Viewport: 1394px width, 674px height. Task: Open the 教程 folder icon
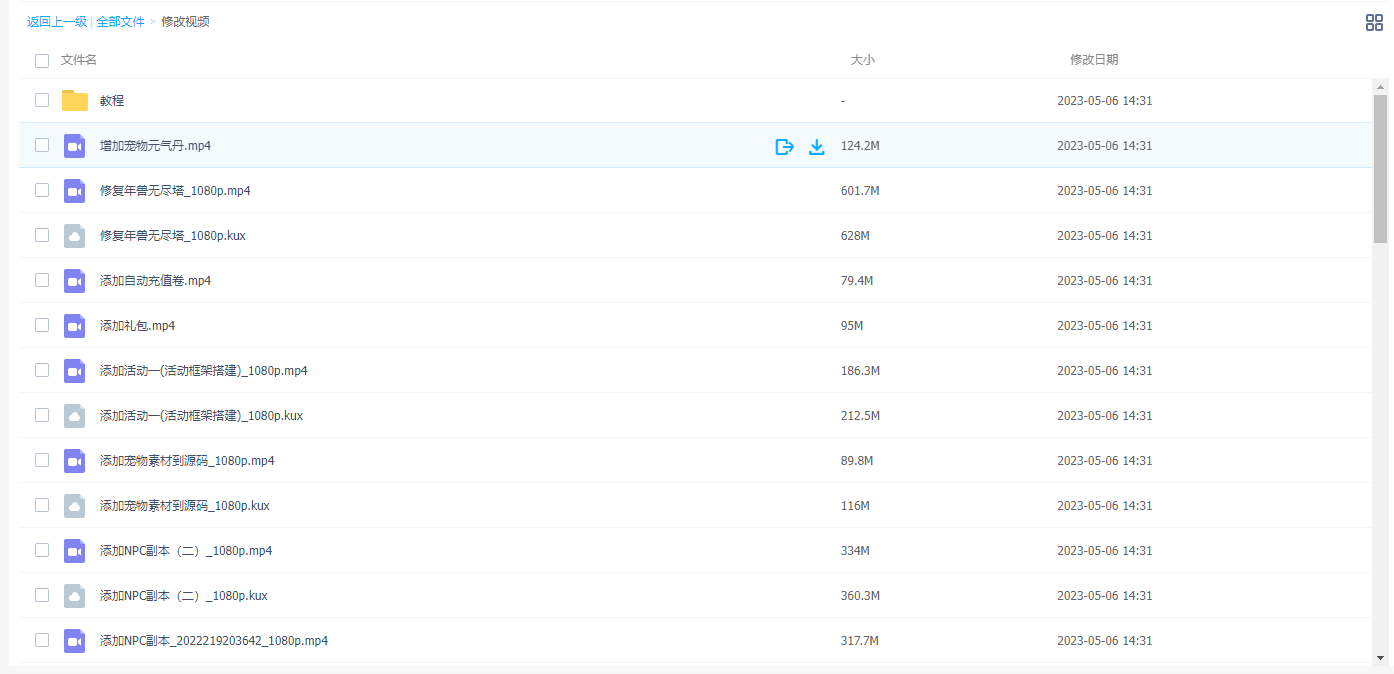click(x=75, y=101)
